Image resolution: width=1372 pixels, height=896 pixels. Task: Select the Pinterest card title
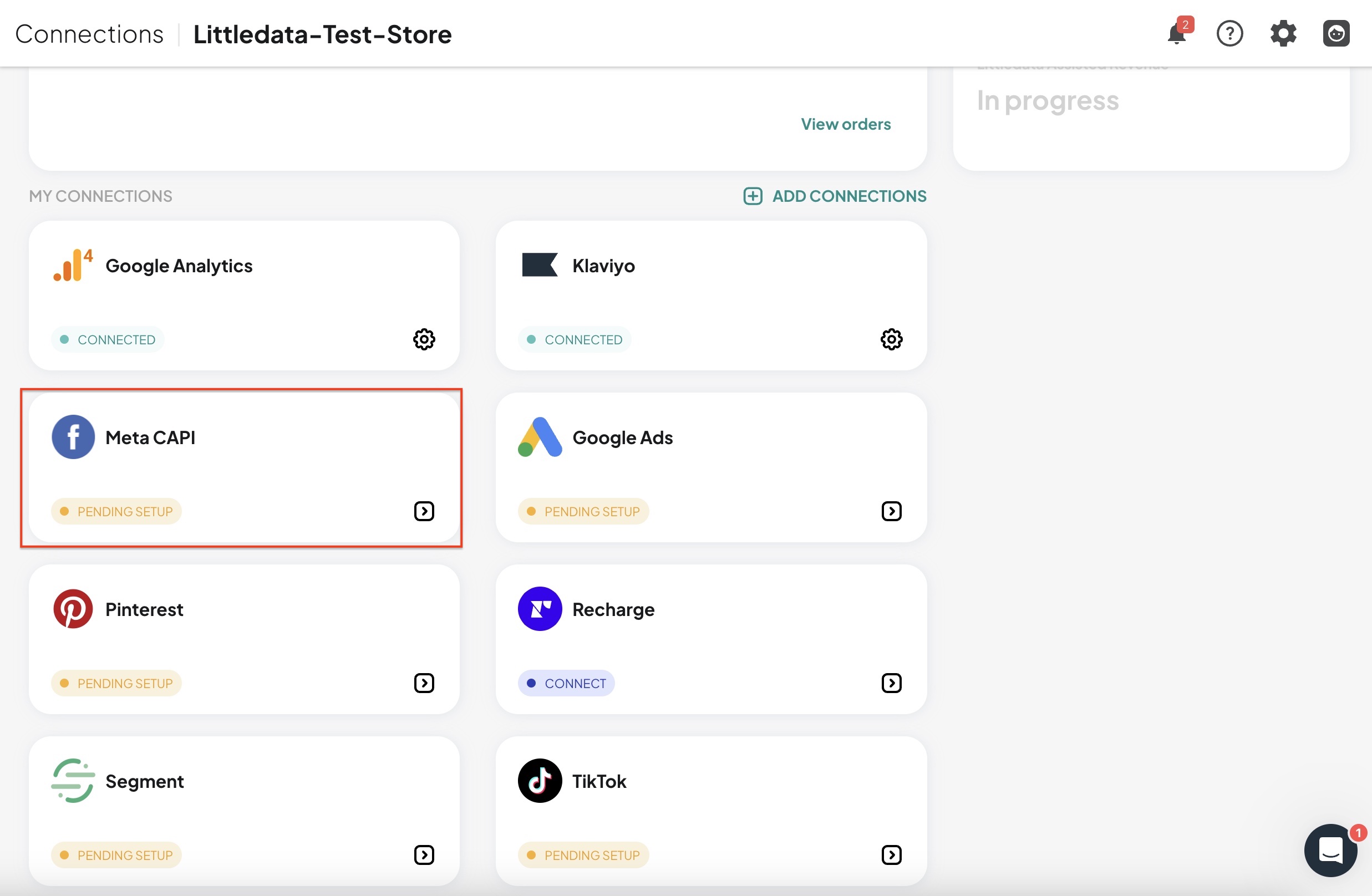[x=144, y=609]
